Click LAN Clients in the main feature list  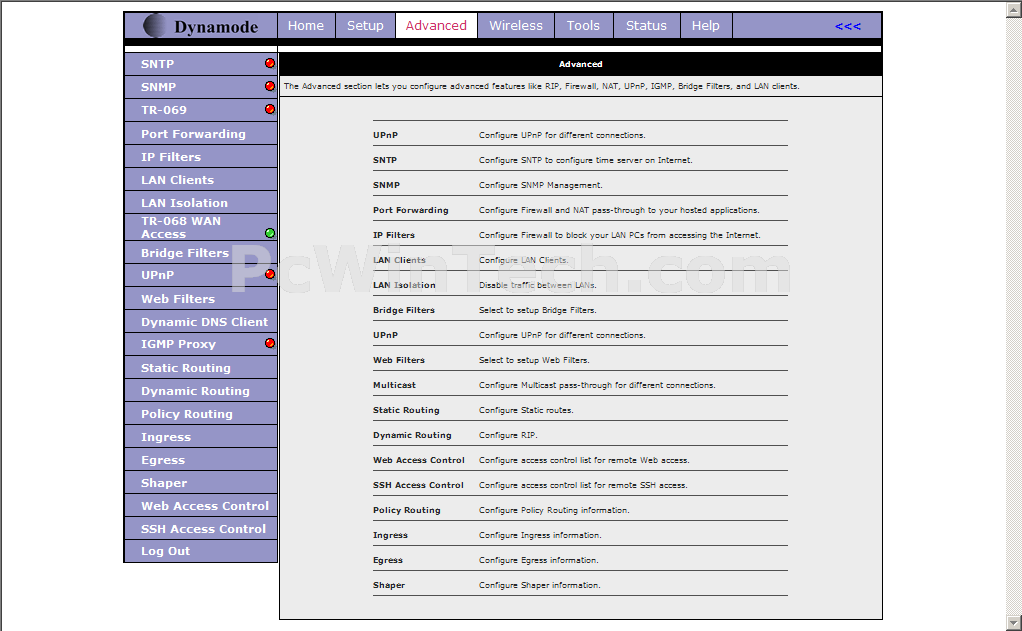[x=399, y=260]
